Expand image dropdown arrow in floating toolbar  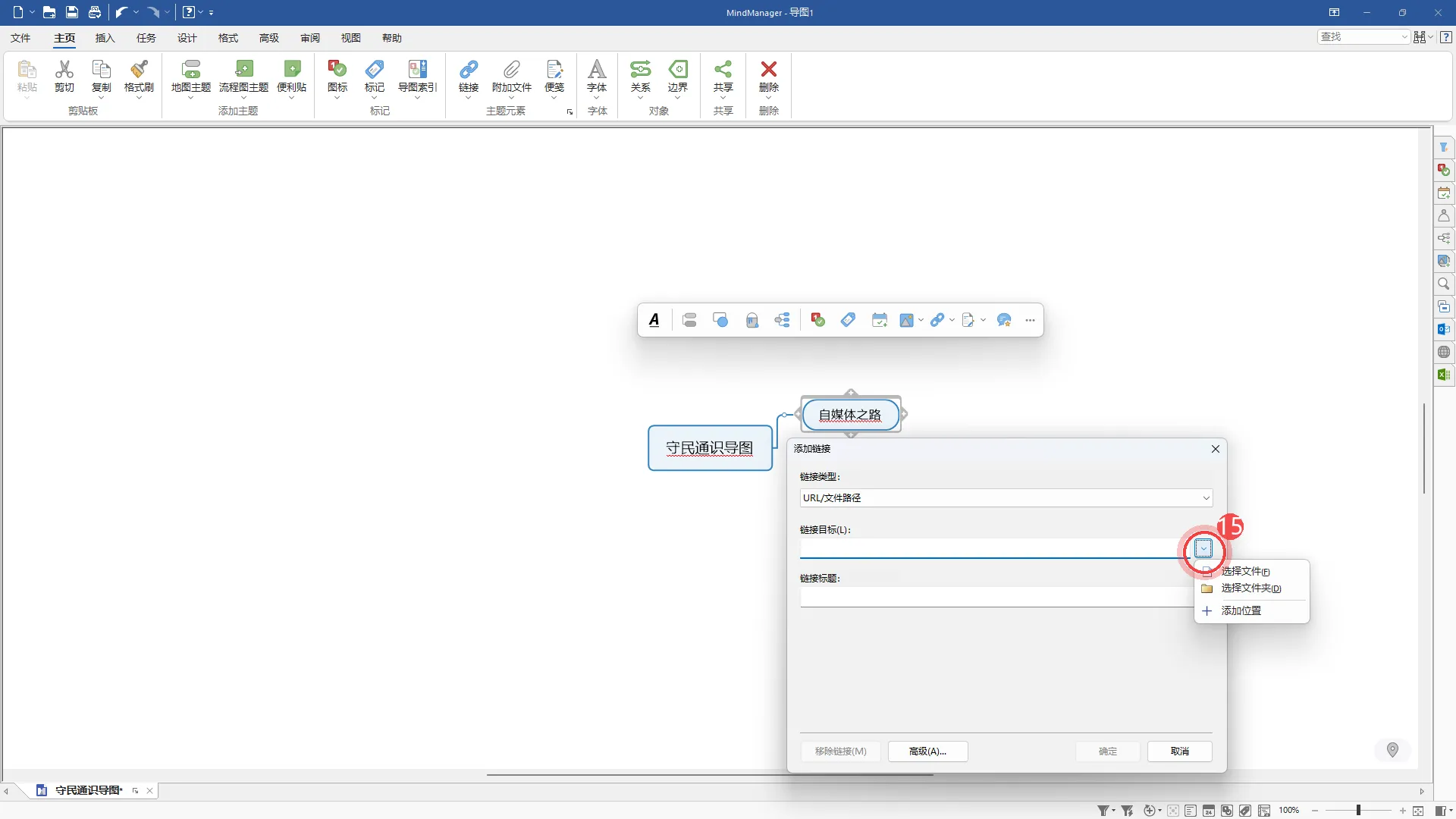[x=921, y=320]
